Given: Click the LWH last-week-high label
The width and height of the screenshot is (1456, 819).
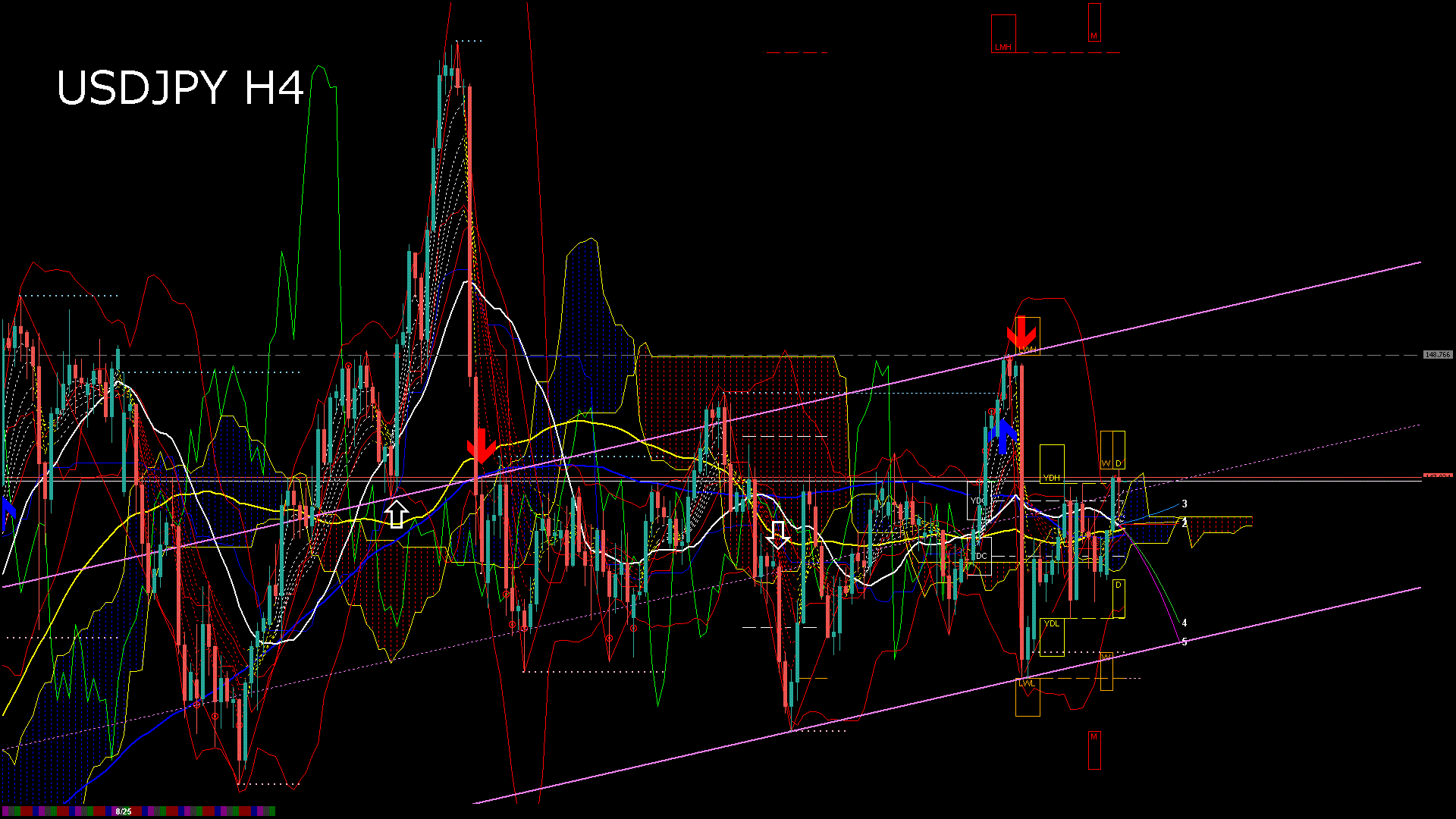Looking at the screenshot, I should coord(1028,350).
